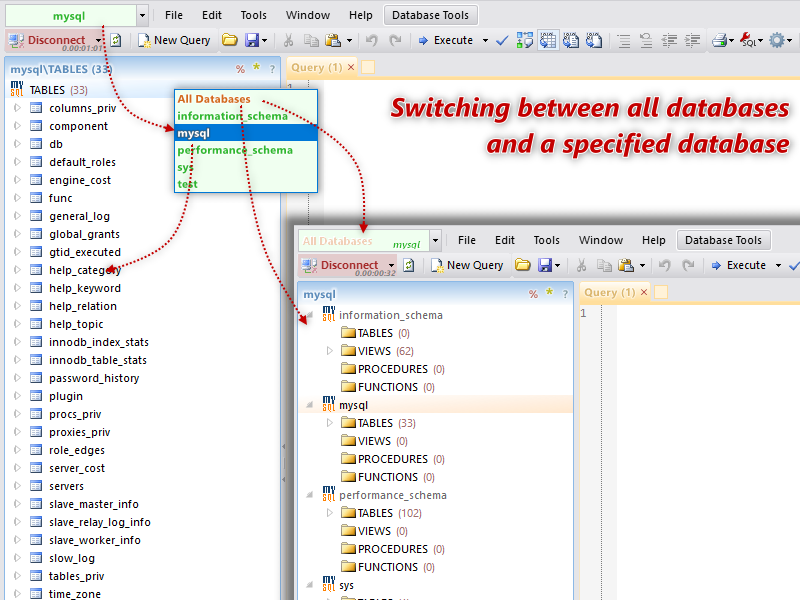Click the question mark icon in the mysql\TABLES panel header
Screen dimensions: 800x600
[x=272, y=69]
